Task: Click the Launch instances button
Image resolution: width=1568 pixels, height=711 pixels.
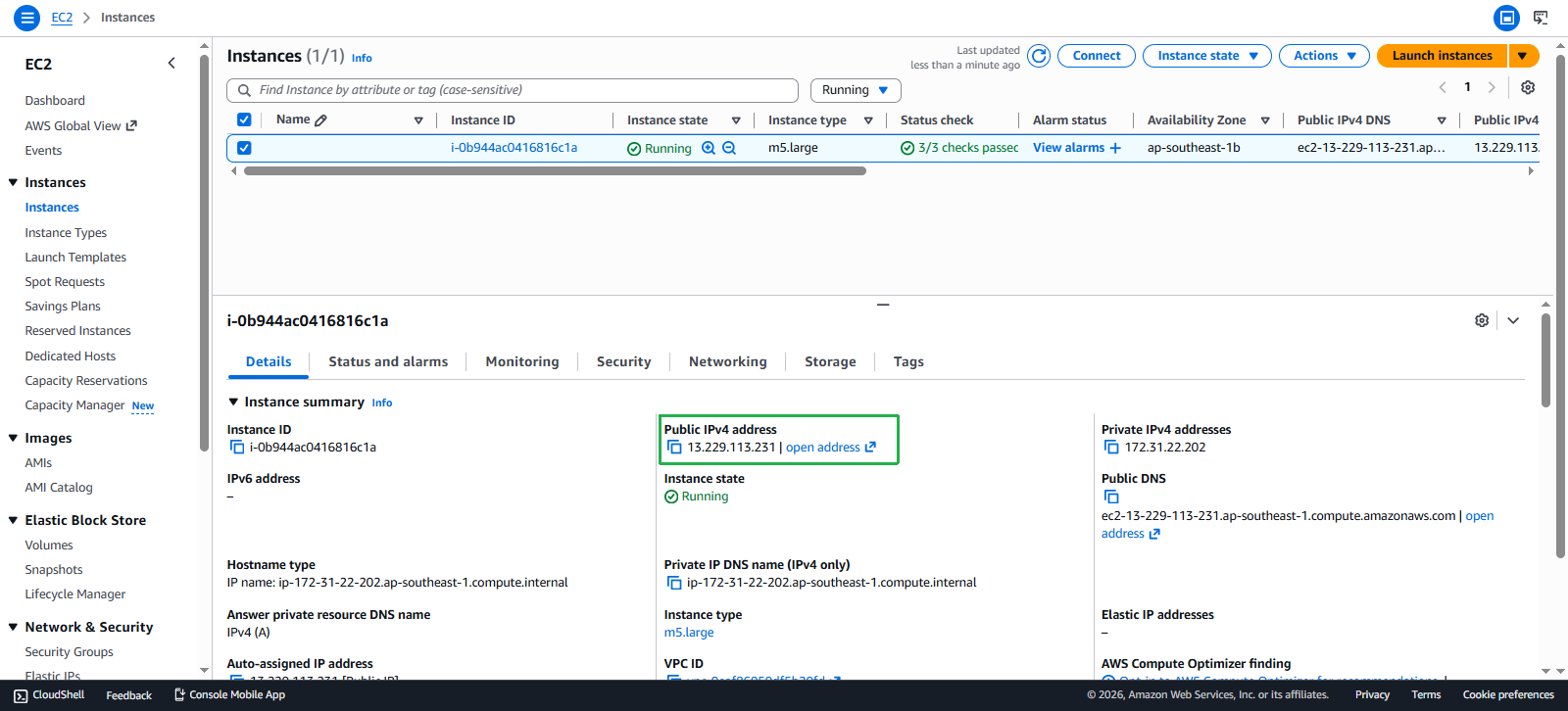Action: pos(1442,56)
